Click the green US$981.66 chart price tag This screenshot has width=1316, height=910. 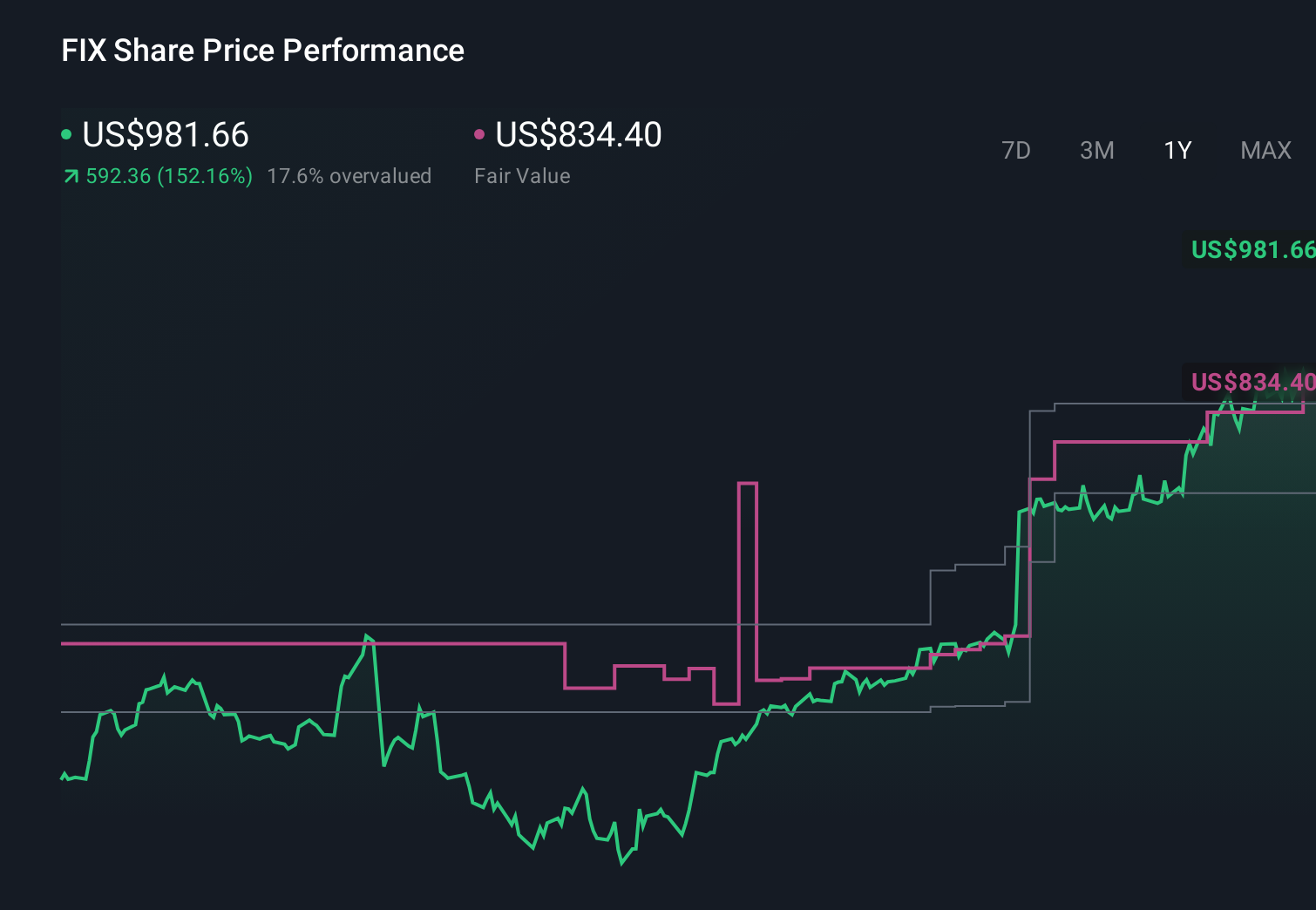coord(1251,250)
